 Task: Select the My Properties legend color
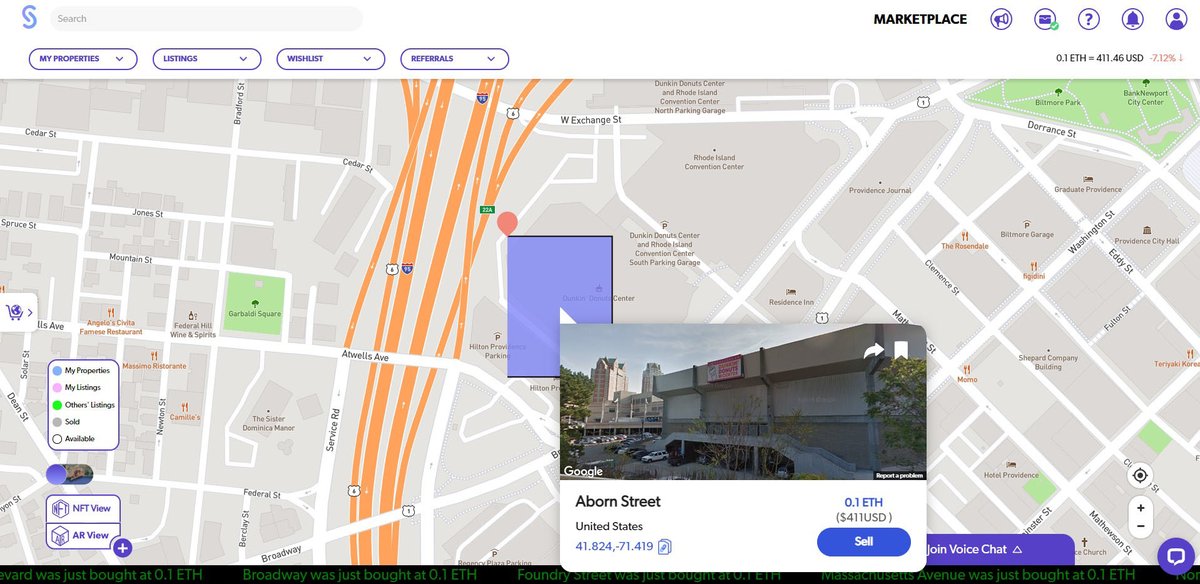(57, 371)
